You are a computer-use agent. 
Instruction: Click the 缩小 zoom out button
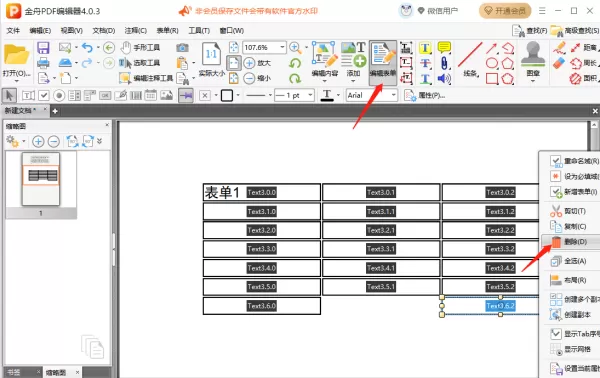click(257, 78)
